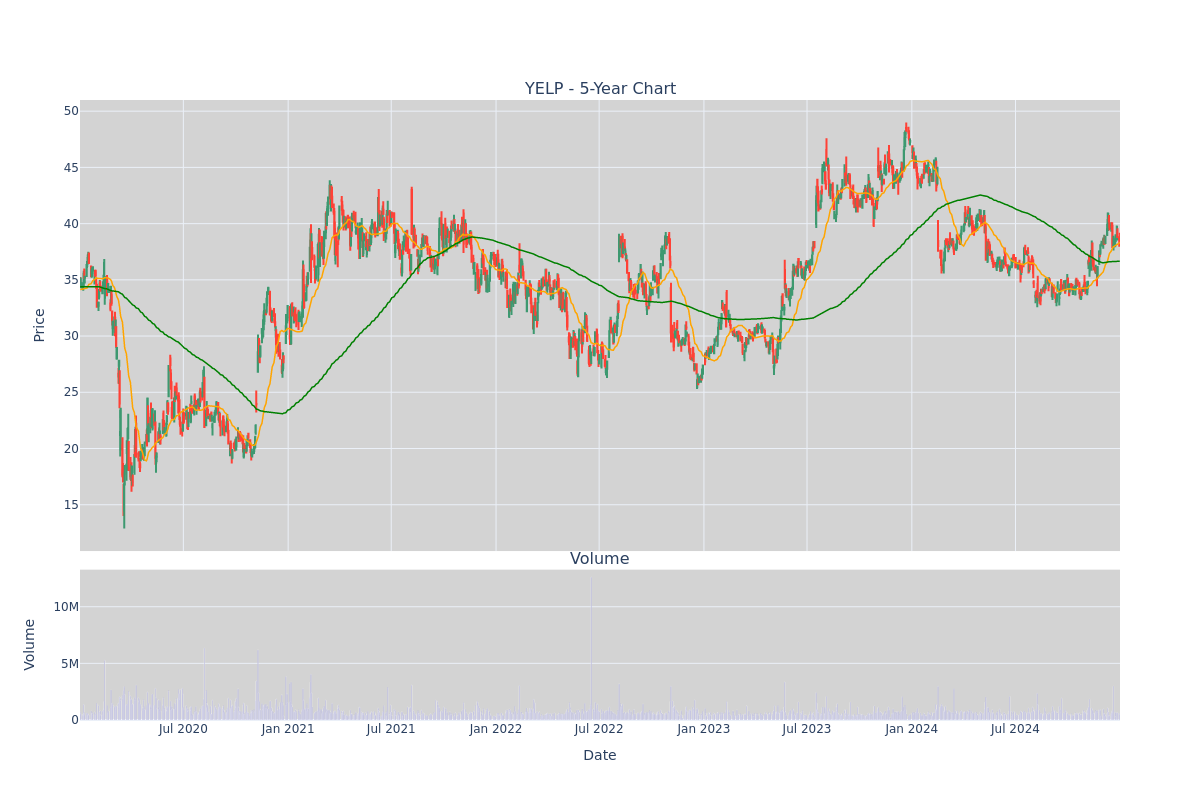Click the 'YELP - 5-Year Chart' title

pyautogui.click(x=600, y=89)
